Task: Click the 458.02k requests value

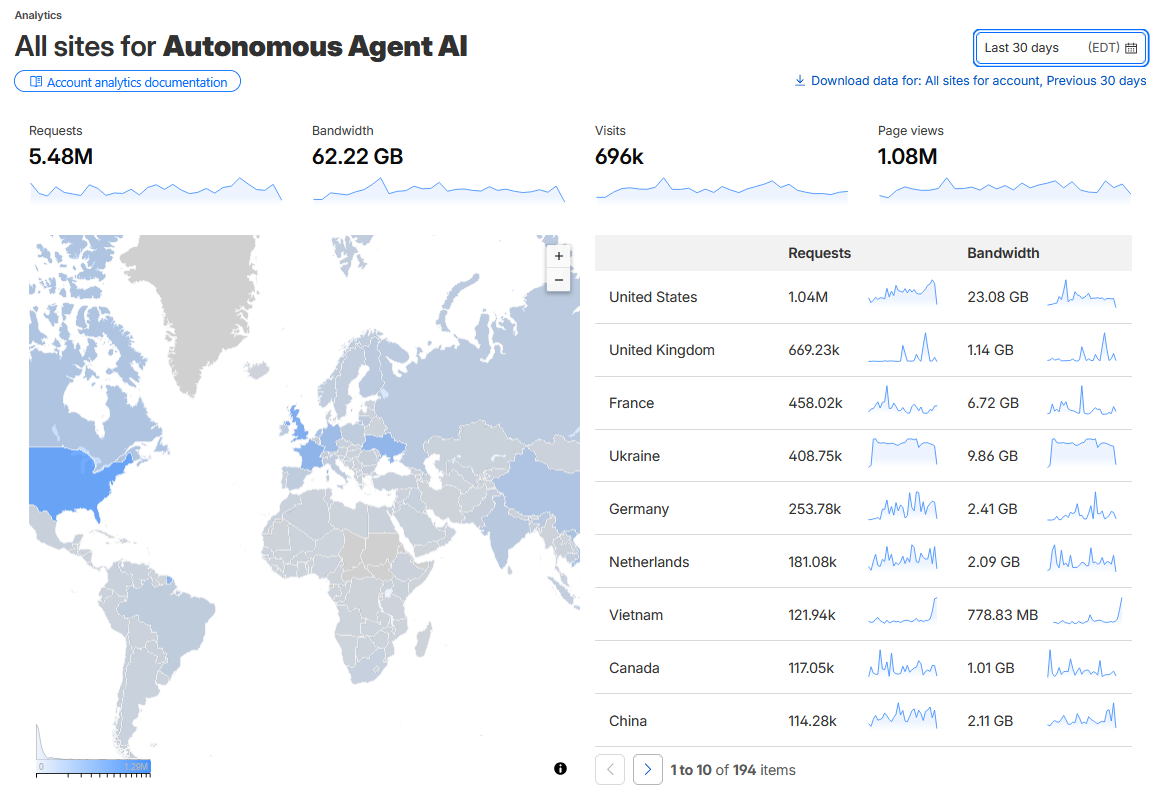Action: [816, 403]
